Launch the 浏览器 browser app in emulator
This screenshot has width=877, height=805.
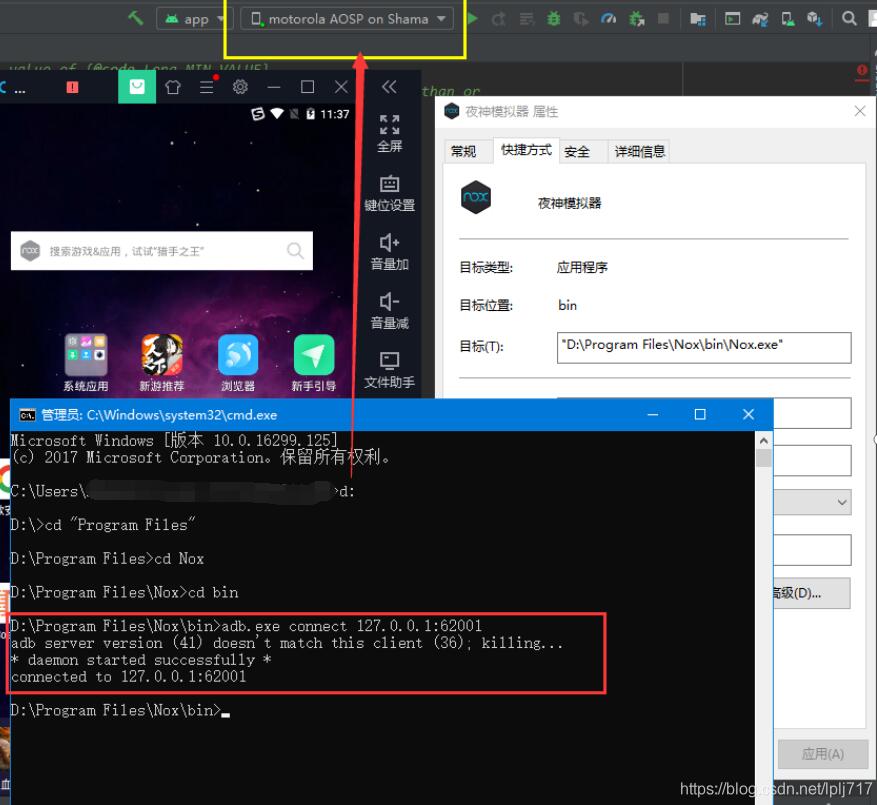coord(238,363)
